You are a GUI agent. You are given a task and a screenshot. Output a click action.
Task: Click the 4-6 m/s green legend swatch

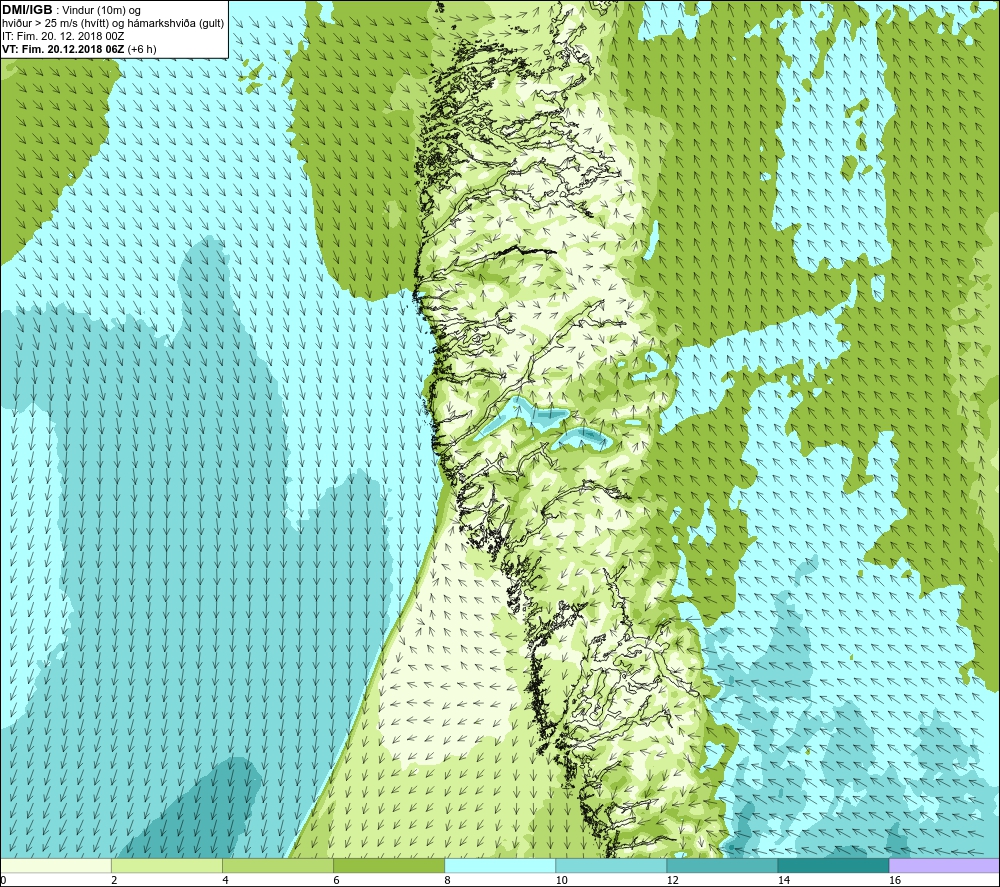277,865
